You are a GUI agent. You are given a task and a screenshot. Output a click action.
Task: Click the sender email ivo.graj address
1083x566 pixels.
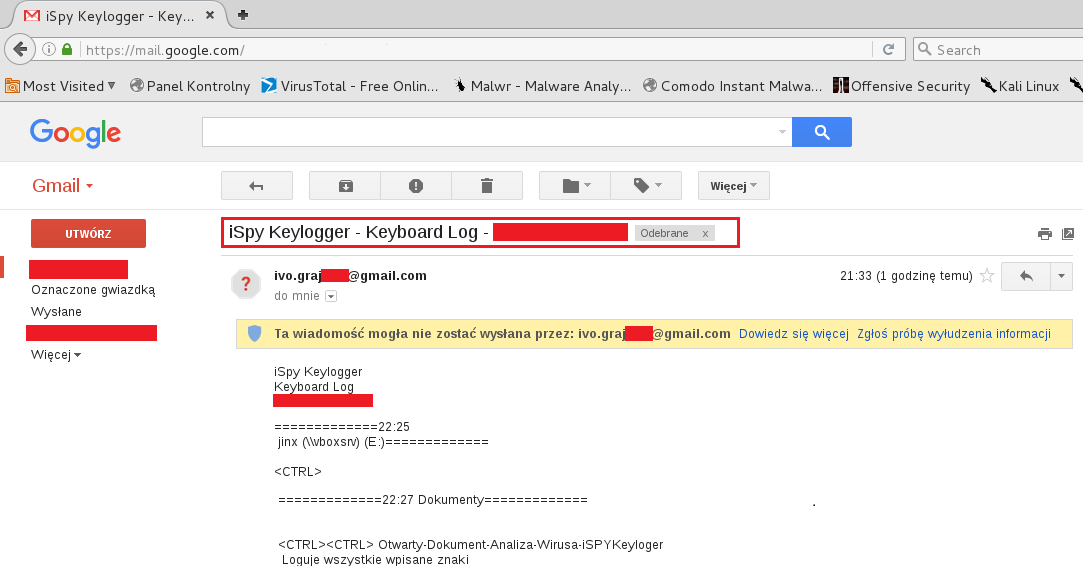(350, 275)
